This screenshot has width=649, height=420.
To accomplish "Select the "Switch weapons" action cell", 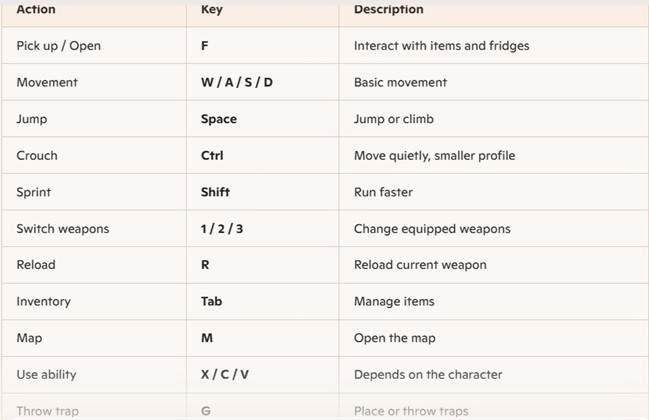I will tap(63, 229).
